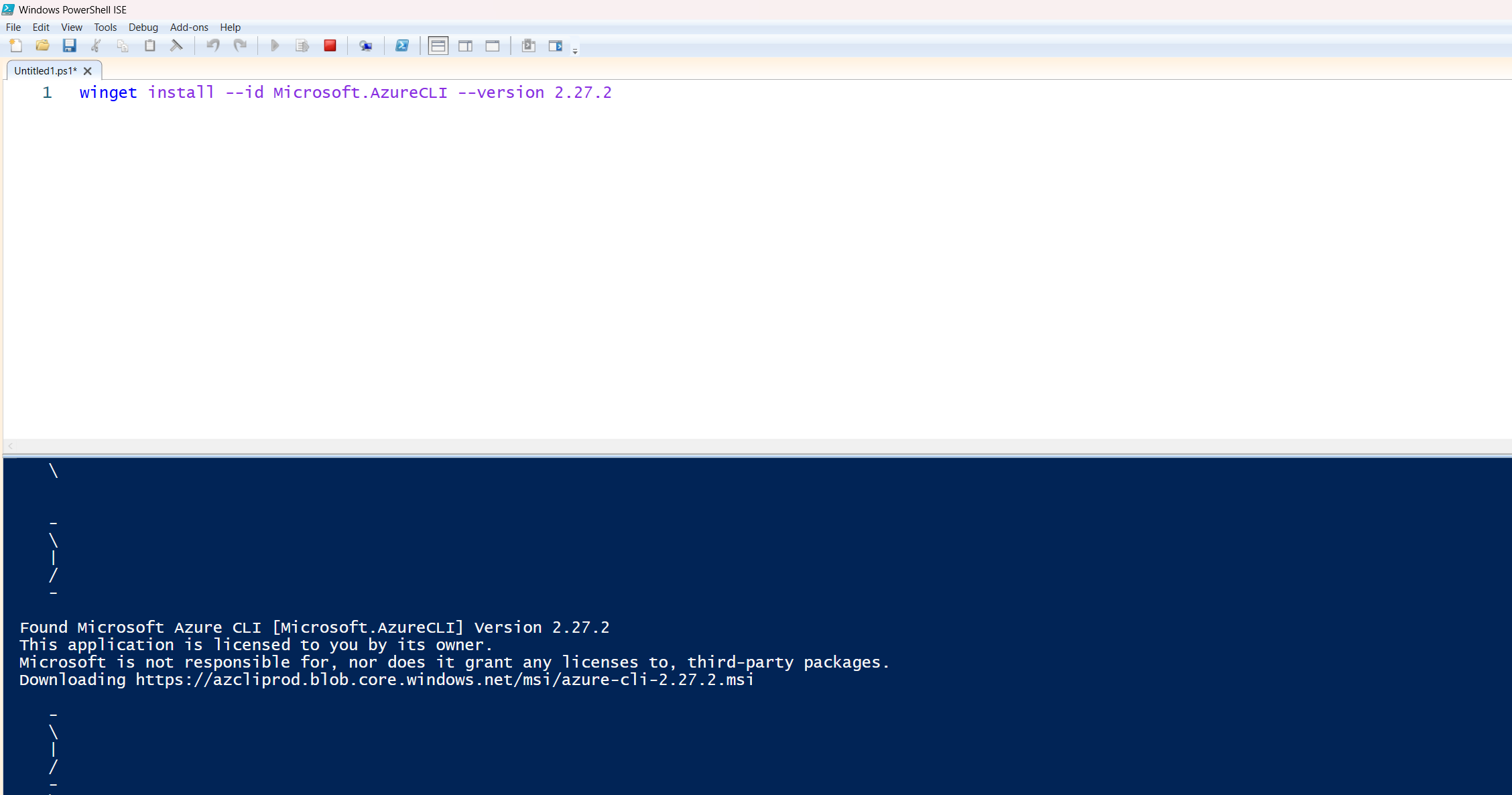Click the New Script icon
The width and height of the screenshot is (1512, 795).
click(15, 46)
